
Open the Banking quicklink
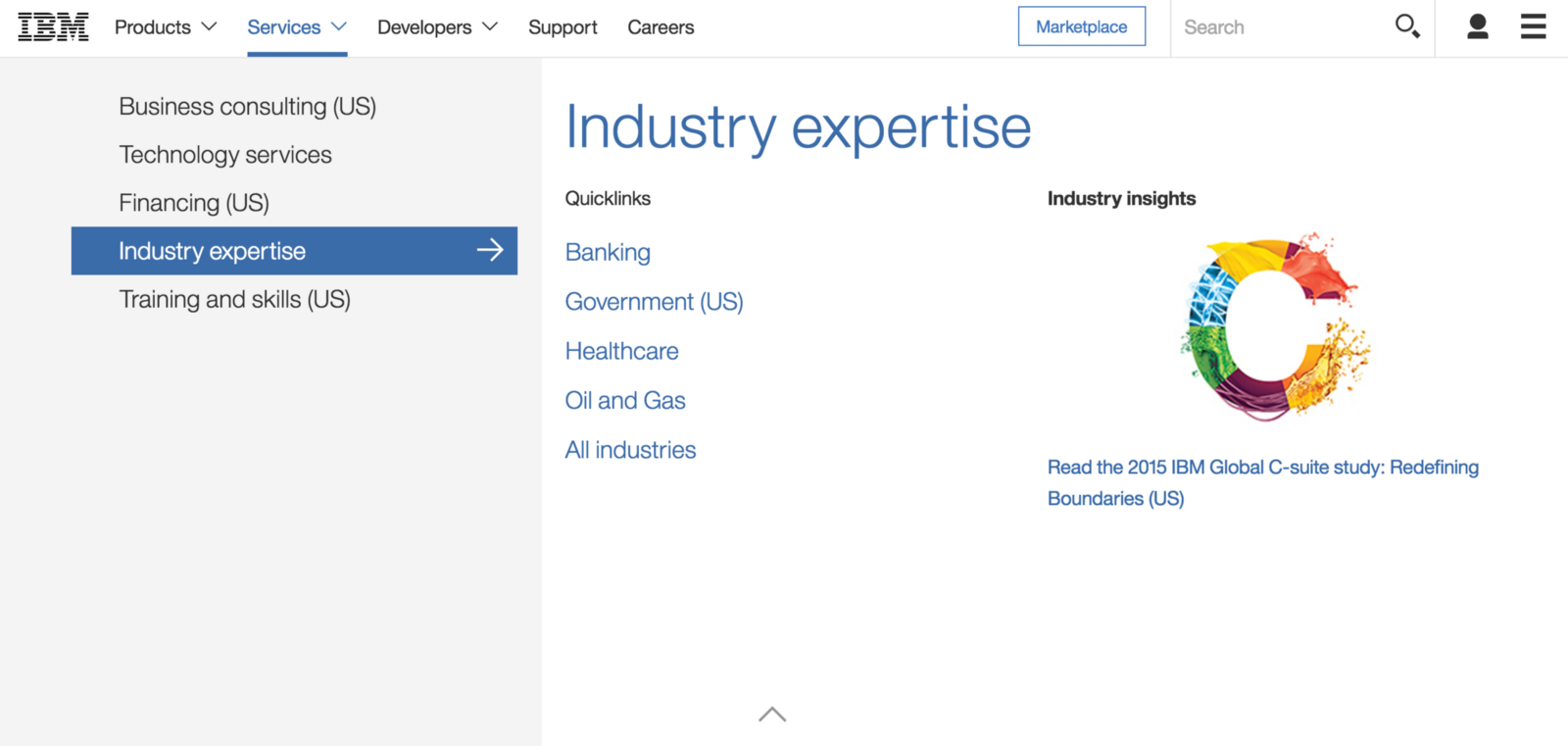point(608,253)
